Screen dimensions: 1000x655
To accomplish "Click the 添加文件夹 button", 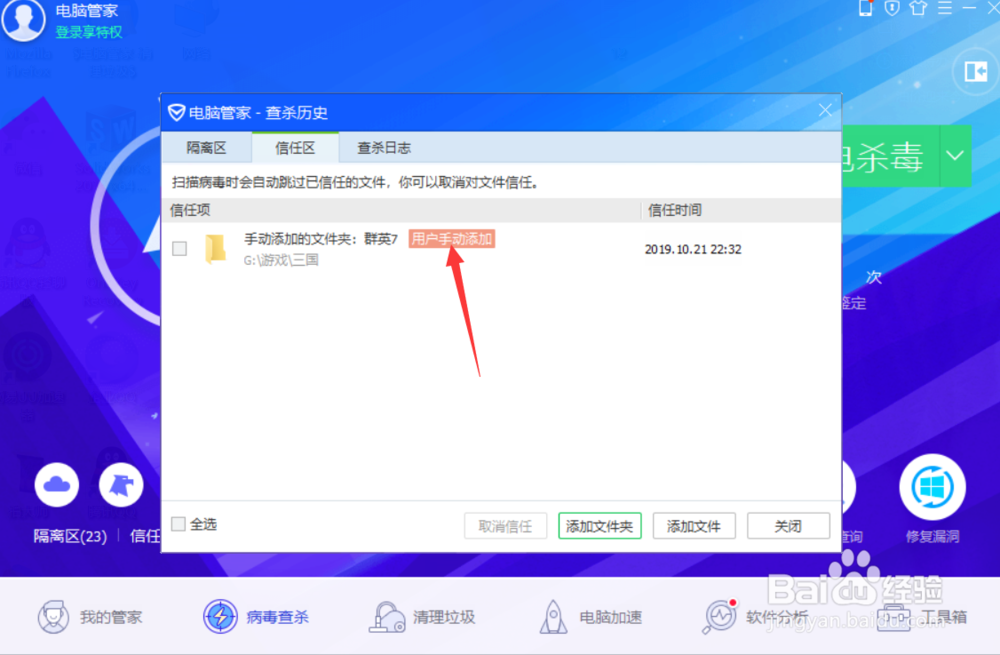I will (599, 526).
